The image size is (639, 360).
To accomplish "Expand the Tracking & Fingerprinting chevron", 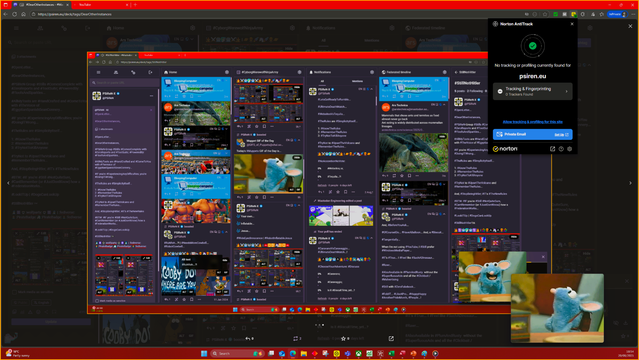I will pos(566,91).
